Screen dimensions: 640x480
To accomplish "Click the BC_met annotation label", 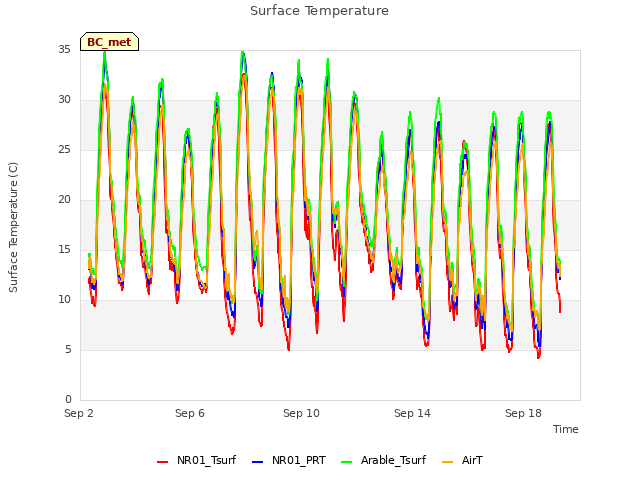I will [109, 42].
